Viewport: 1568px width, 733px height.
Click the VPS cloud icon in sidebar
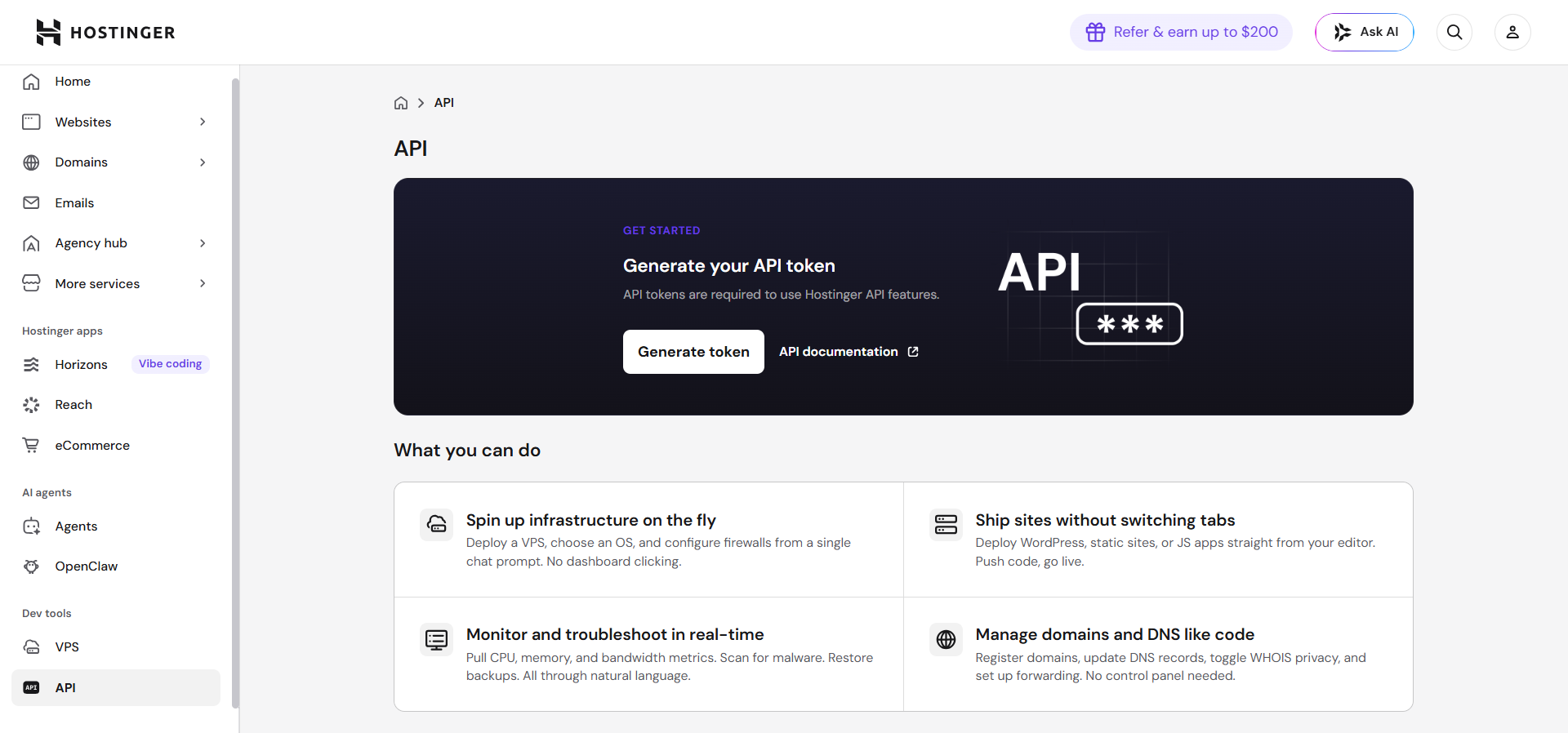coord(31,647)
